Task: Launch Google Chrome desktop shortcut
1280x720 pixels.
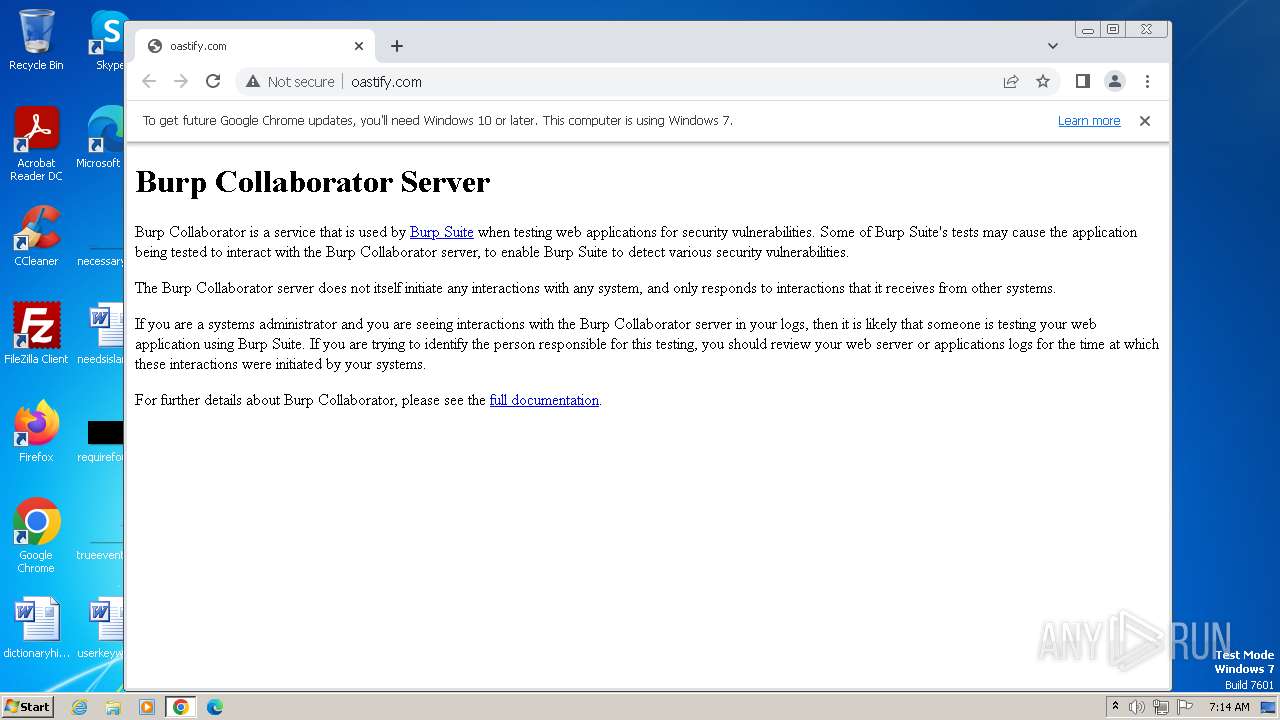Action: (x=36, y=535)
